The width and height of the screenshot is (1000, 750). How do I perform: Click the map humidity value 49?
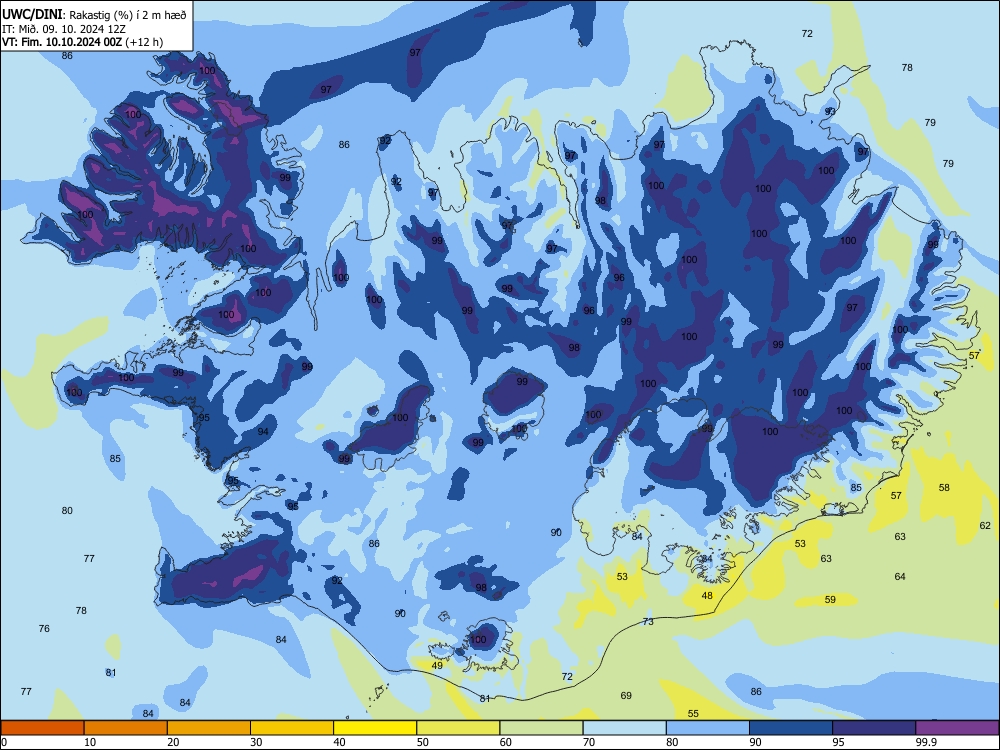click(x=437, y=665)
